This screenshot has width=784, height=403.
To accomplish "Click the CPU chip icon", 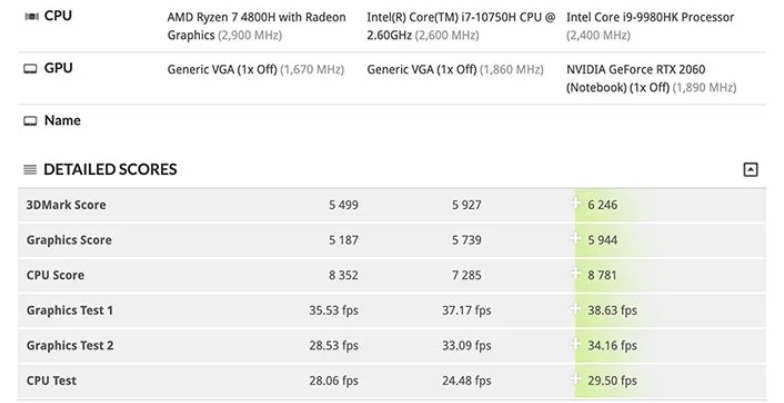I will [30, 17].
